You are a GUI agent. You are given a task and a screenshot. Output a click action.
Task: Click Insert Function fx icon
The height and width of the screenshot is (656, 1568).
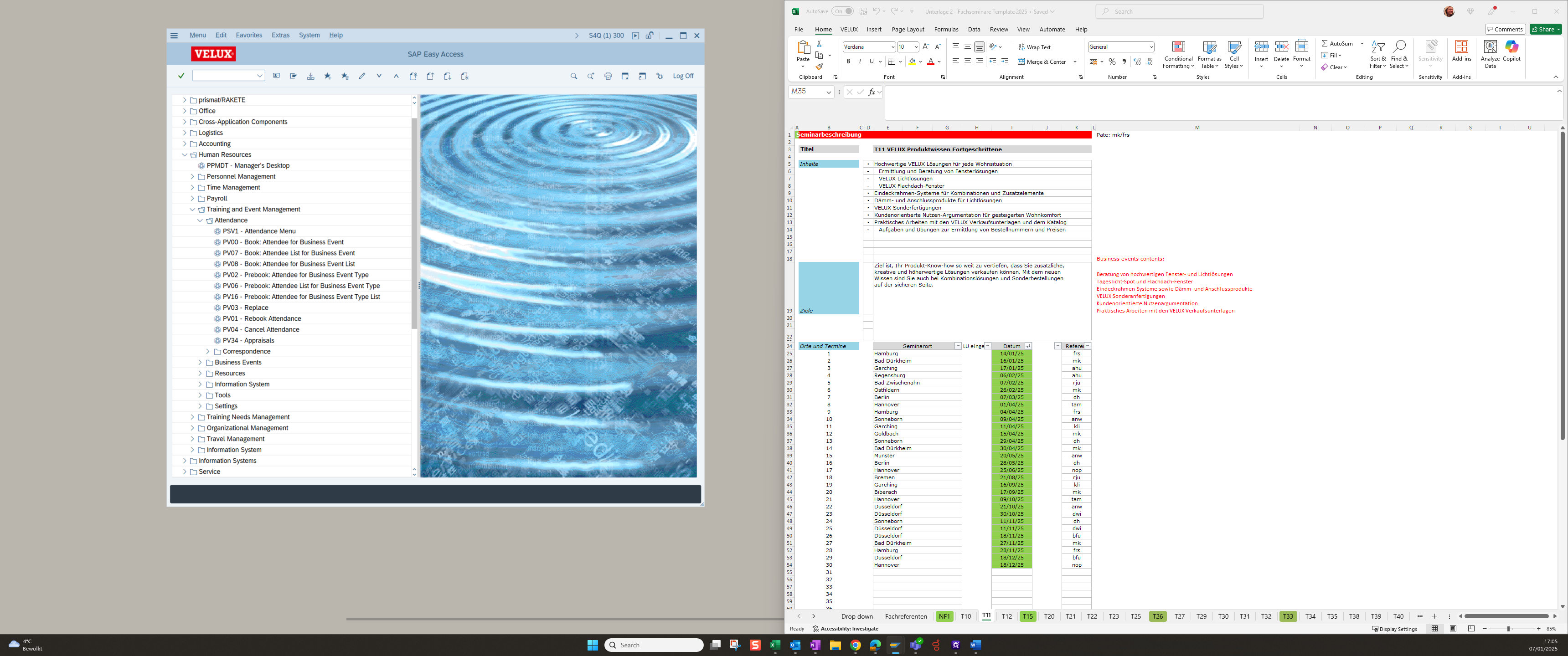[x=872, y=92]
